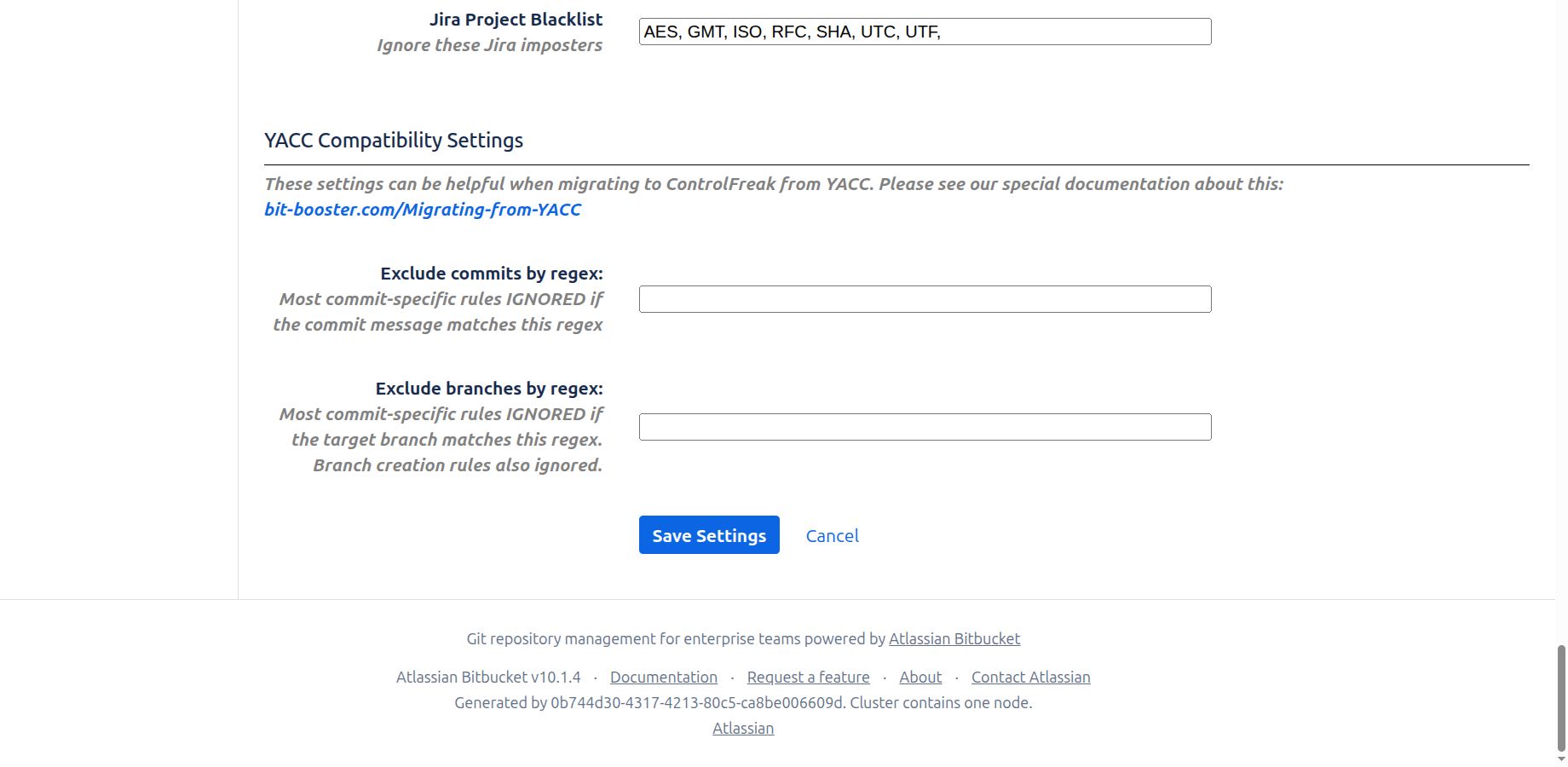
Task: Open the Atlassian Bitbucket link in footer
Action: (954, 638)
